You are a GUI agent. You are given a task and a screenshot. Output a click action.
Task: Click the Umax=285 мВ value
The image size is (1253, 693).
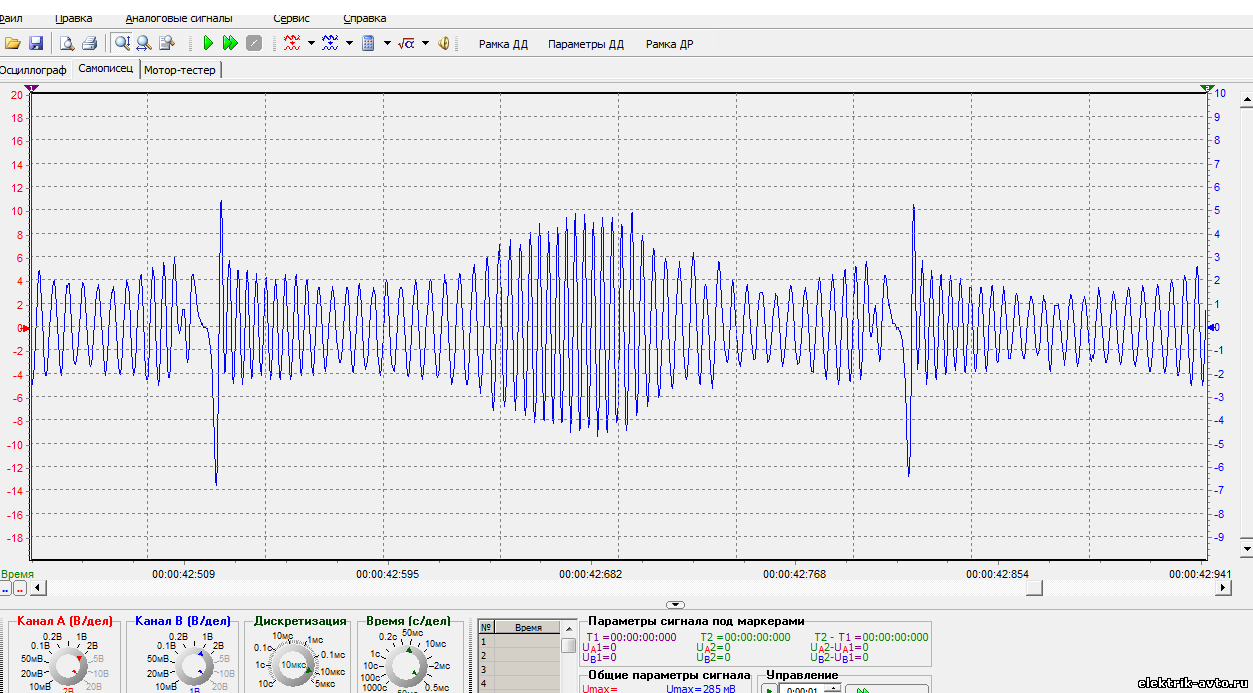703,689
